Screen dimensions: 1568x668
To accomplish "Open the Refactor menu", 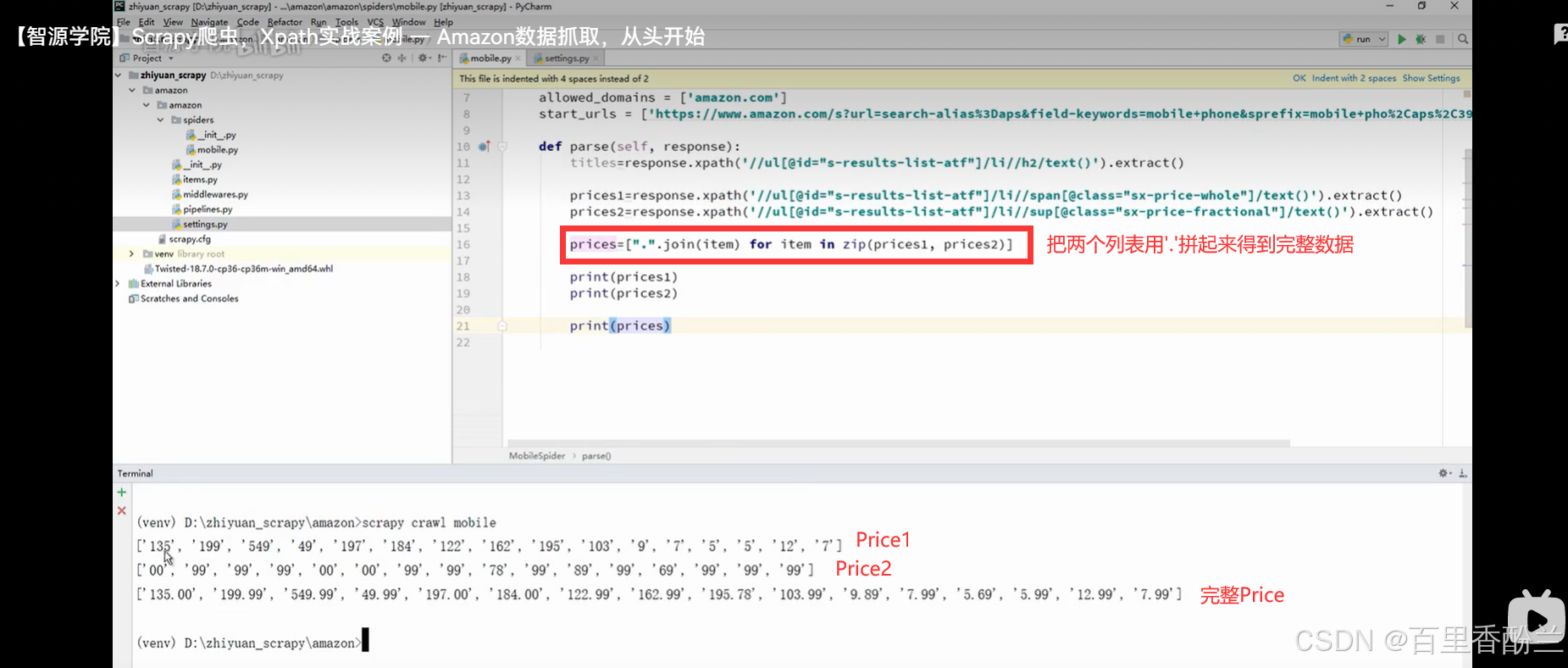I will [x=285, y=22].
